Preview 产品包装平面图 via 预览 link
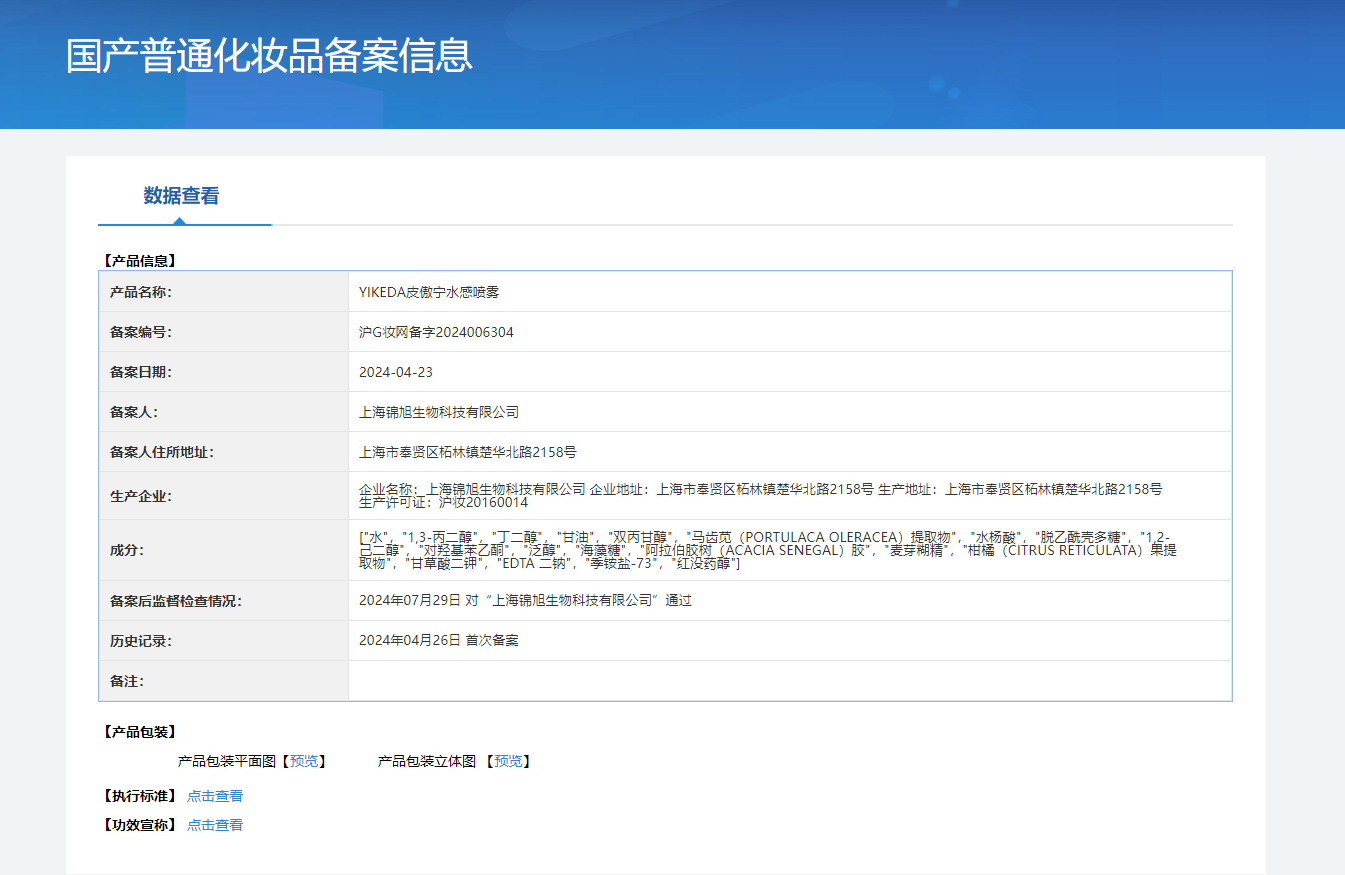Image resolution: width=1345 pixels, height=875 pixels. 304,761
